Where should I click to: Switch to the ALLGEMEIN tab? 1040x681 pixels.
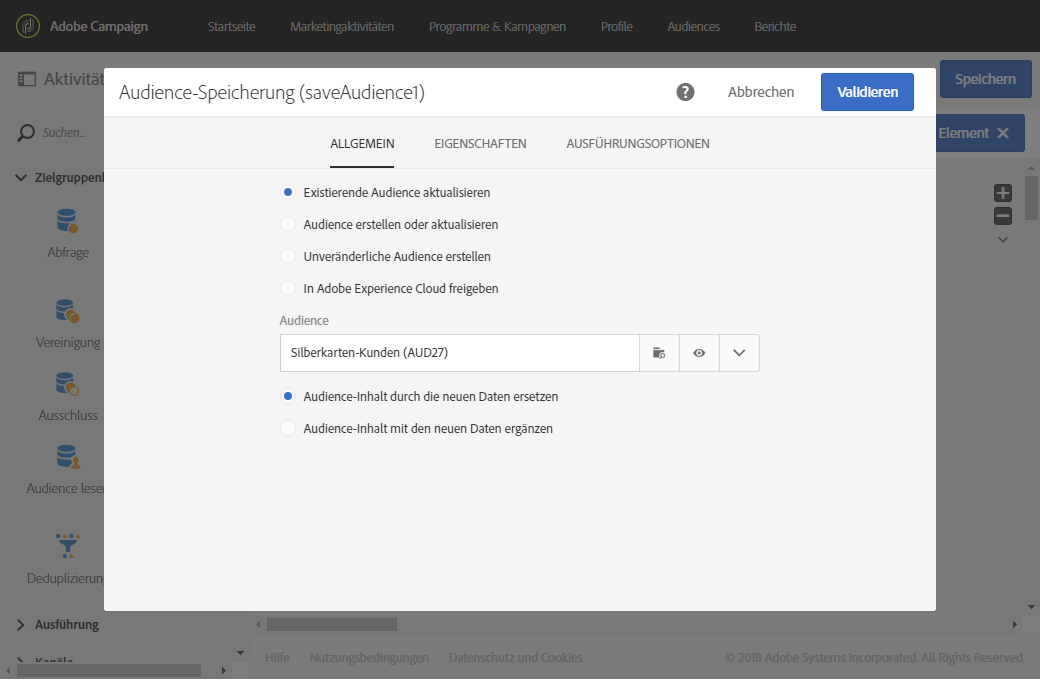click(x=362, y=144)
